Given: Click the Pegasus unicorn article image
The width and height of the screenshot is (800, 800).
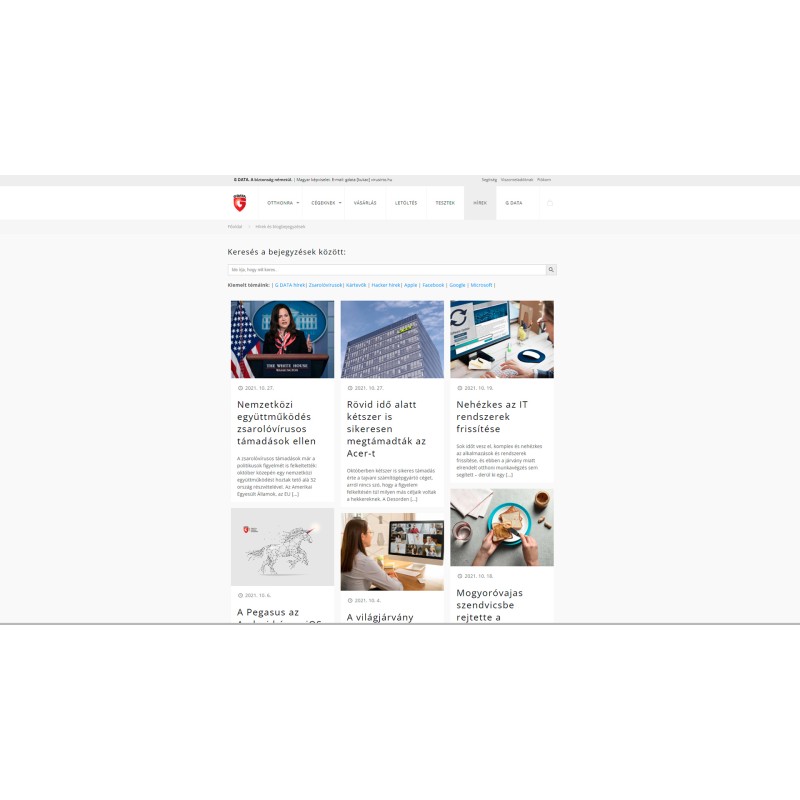Looking at the screenshot, I should pos(282,546).
